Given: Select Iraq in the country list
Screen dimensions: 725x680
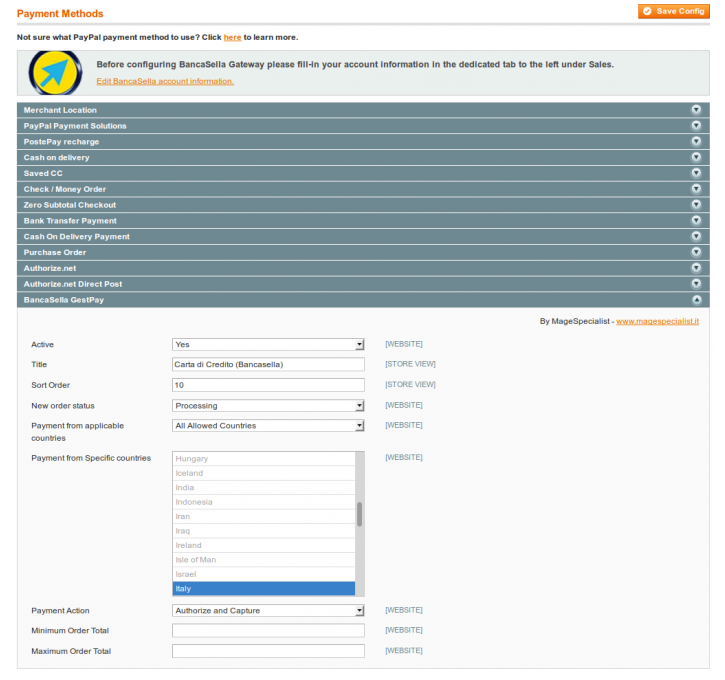Looking at the screenshot, I should [x=264, y=531].
